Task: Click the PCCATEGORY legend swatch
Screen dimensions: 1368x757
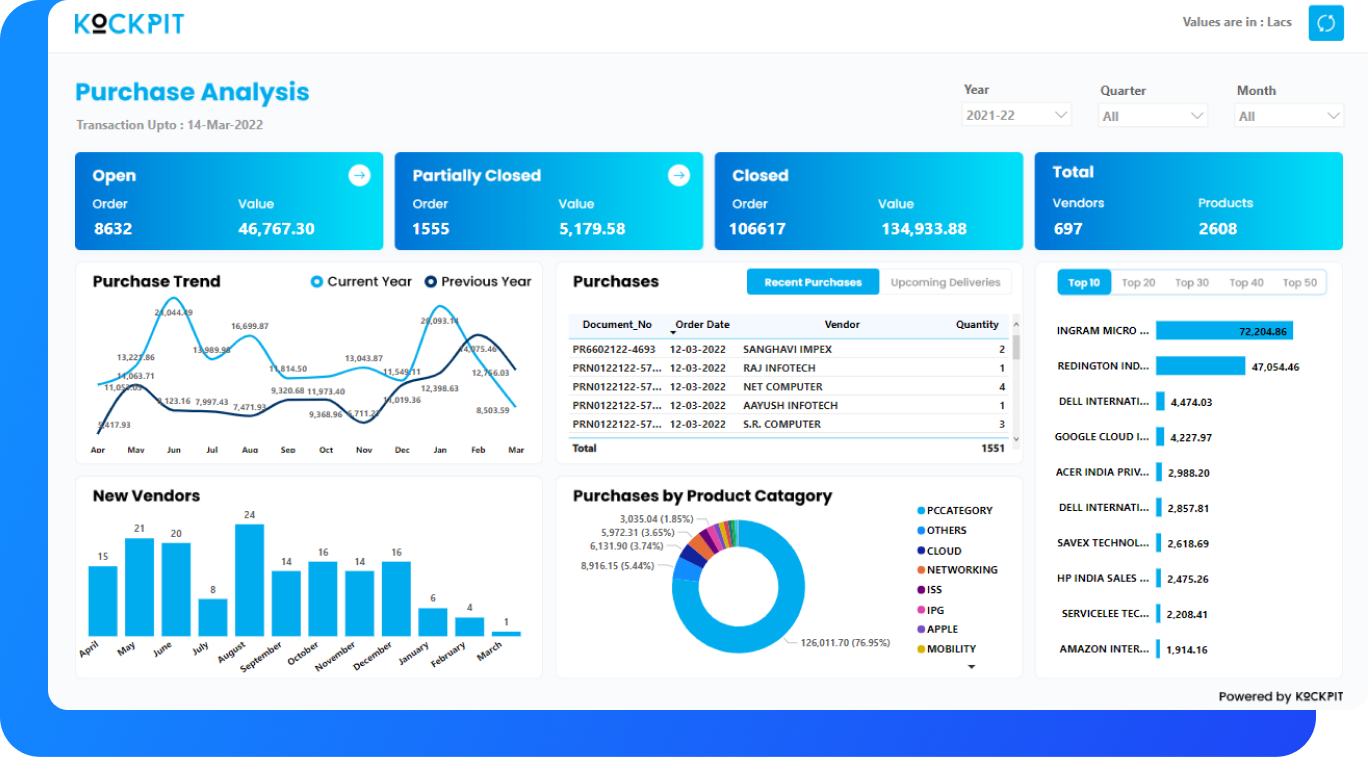Action: [x=920, y=511]
